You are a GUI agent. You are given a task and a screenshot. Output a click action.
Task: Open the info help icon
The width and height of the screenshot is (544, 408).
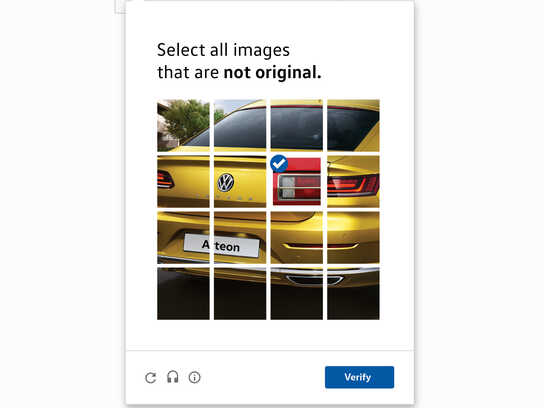[194, 377]
